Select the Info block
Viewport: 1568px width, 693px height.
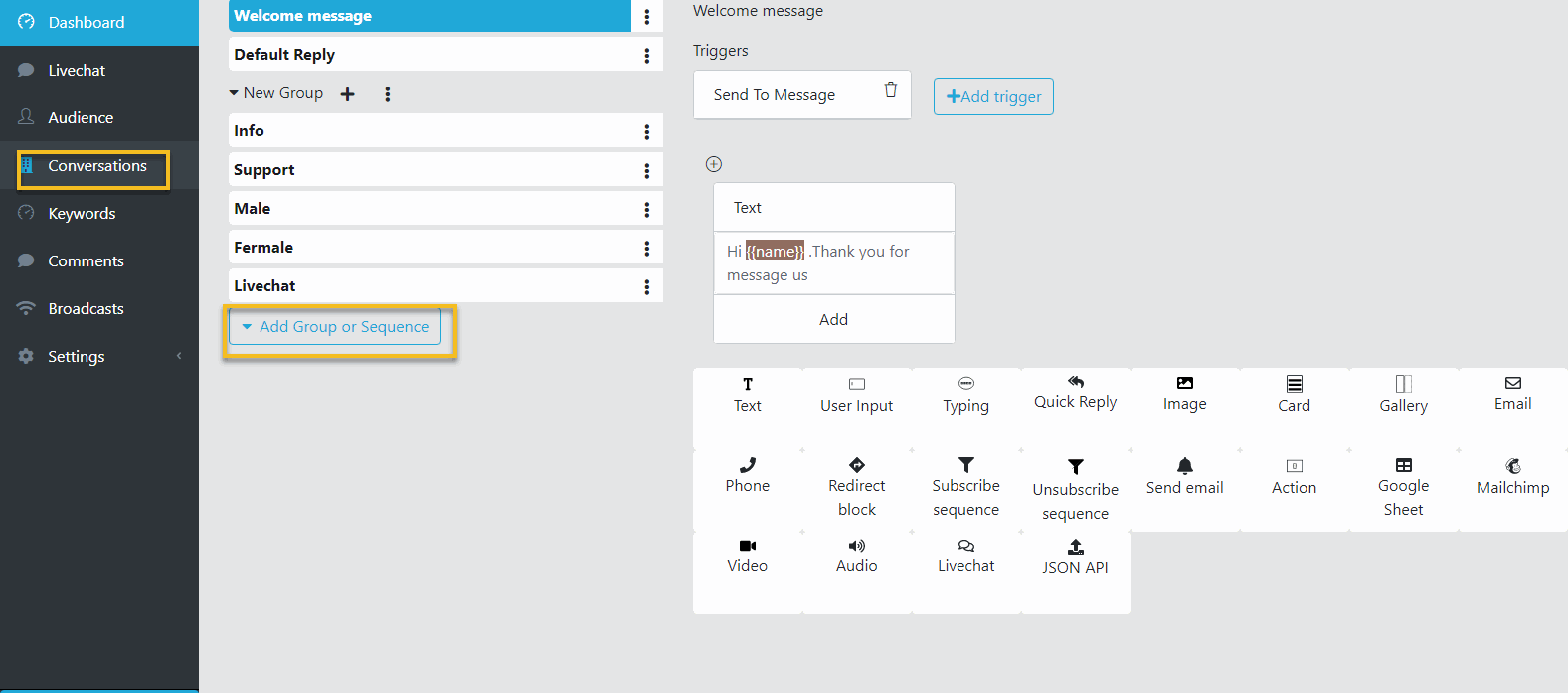[430, 131]
